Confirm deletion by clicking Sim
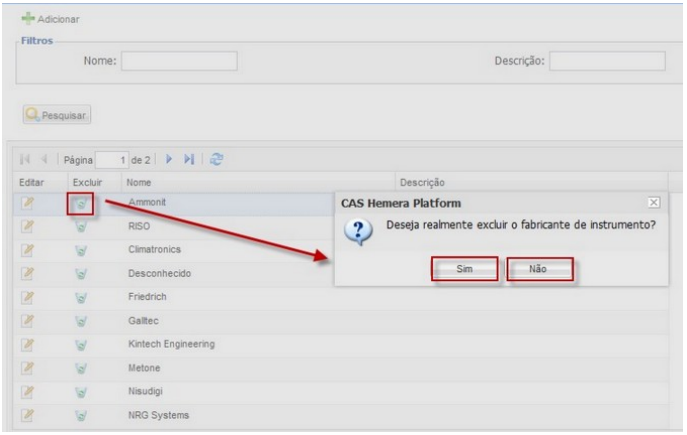Screen dimensions: 687x435 pyautogui.click(x=464, y=270)
